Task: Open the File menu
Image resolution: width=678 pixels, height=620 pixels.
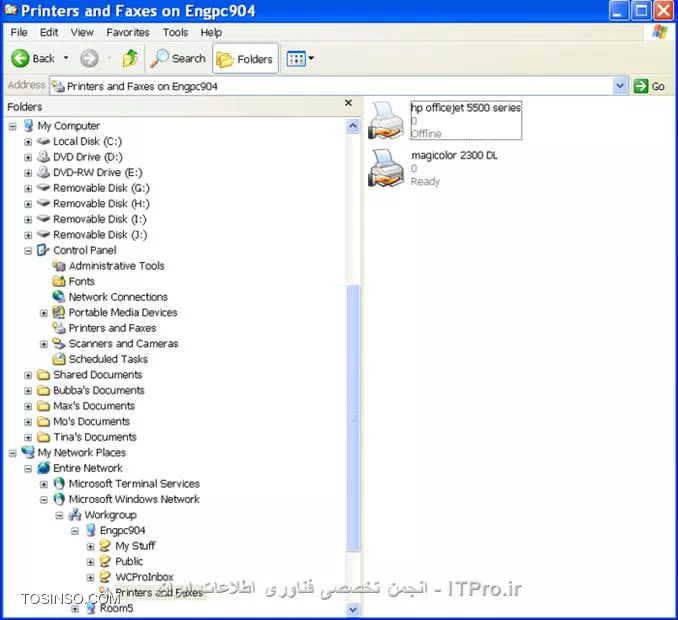Action: pos(19,32)
